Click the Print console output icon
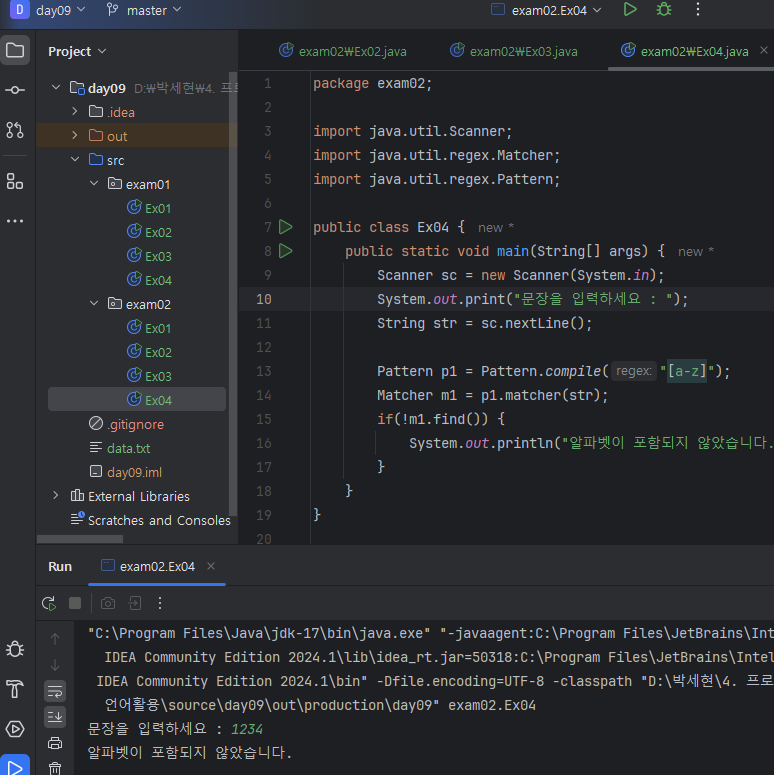The width and height of the screenshot is (774, 775). point(55,742)
